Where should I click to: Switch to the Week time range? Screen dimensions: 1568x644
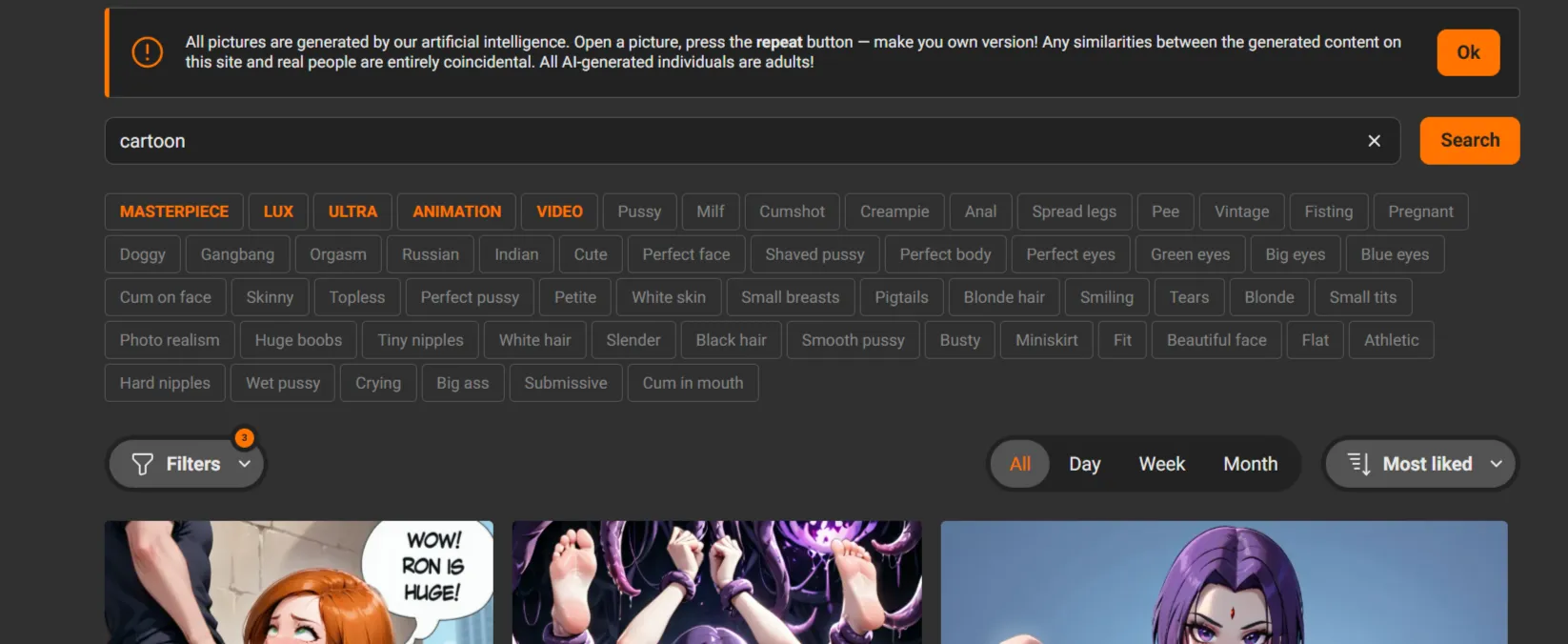(1161, 464)
